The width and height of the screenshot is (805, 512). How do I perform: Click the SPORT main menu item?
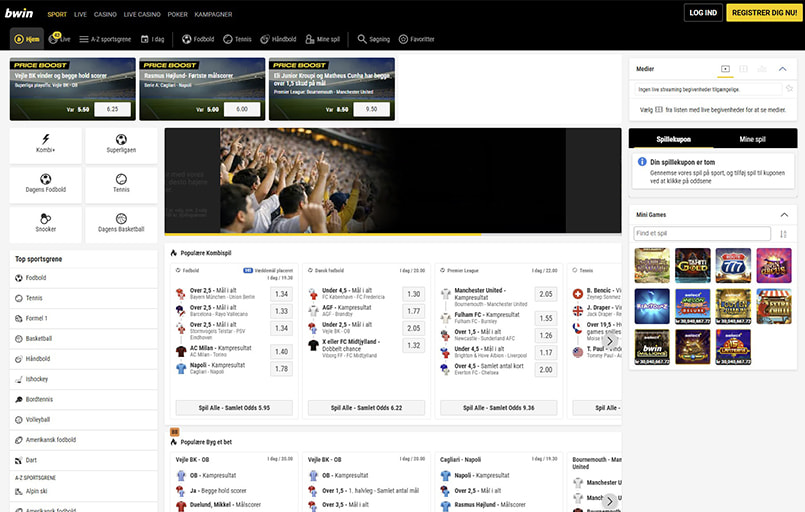click(57, 14)
